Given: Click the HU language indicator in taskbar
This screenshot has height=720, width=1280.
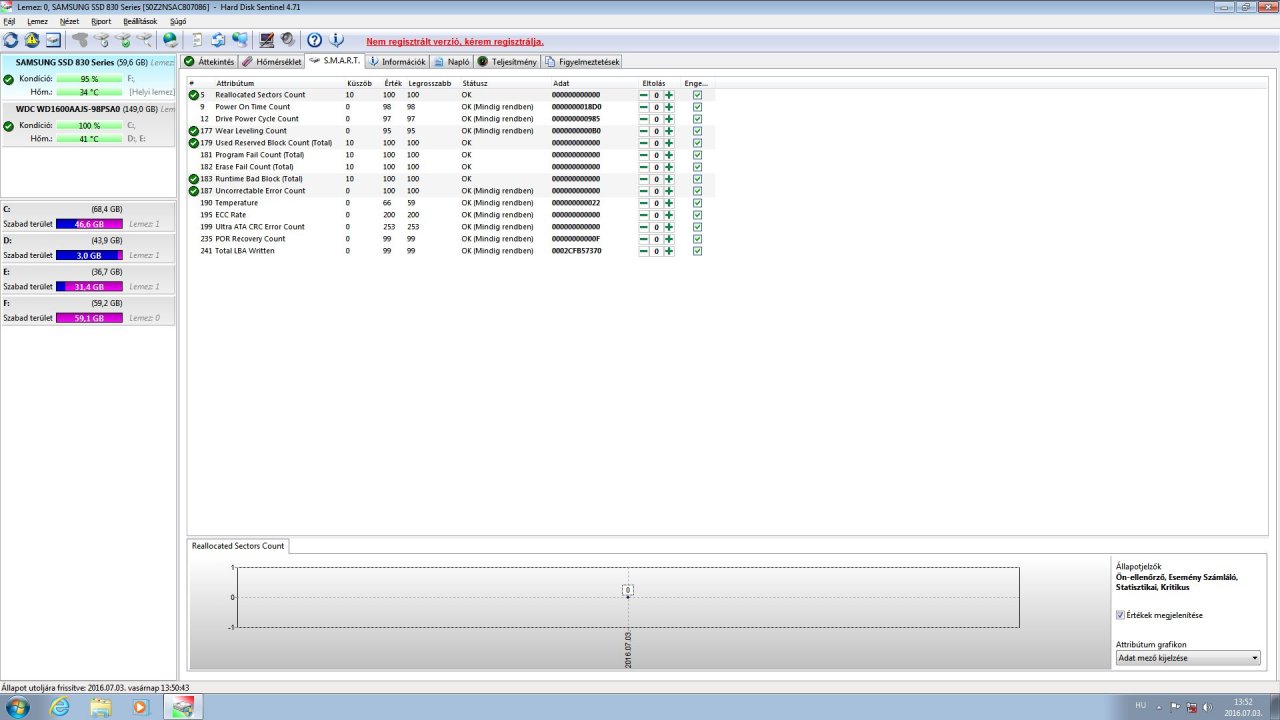Looking at the screenshot, I should click(1141, 705).
